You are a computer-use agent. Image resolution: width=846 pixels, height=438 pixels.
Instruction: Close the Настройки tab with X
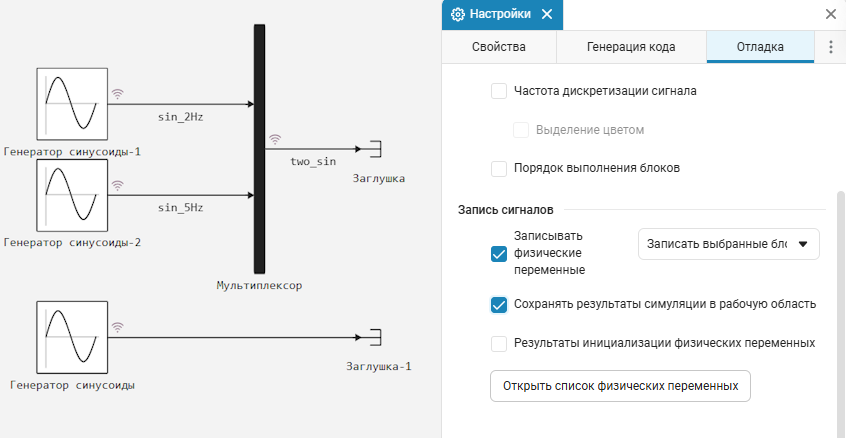click(x=547, y=14)
